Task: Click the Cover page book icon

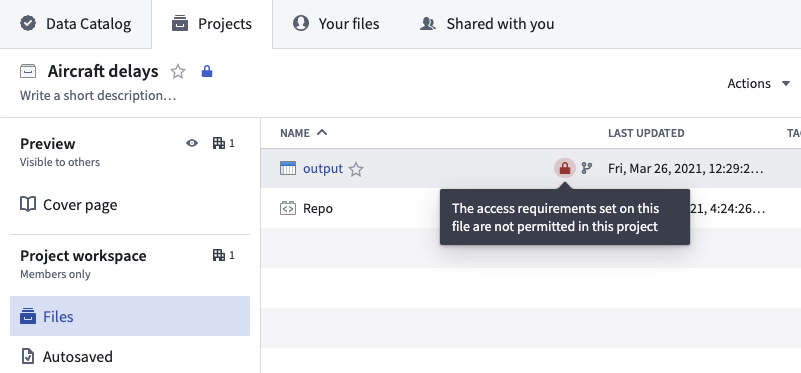Action: pos(28,204)
